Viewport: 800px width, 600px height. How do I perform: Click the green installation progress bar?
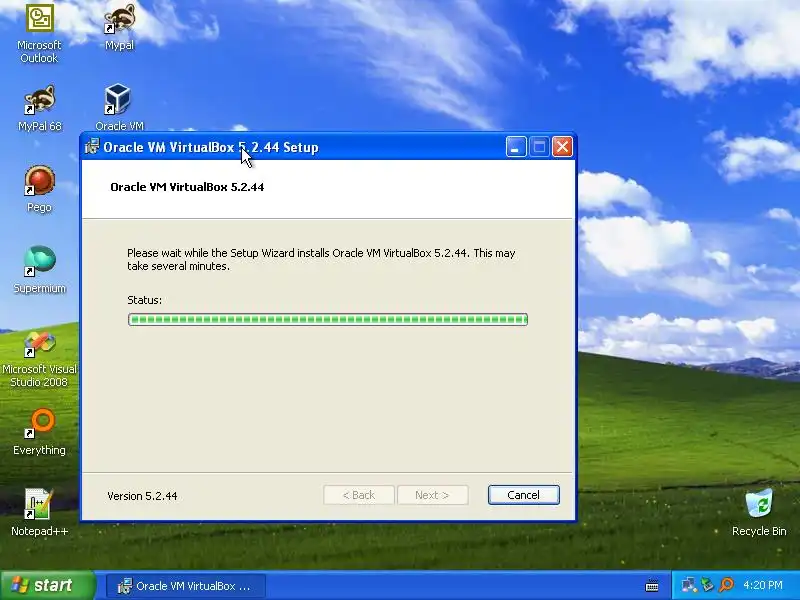[328, 320]
